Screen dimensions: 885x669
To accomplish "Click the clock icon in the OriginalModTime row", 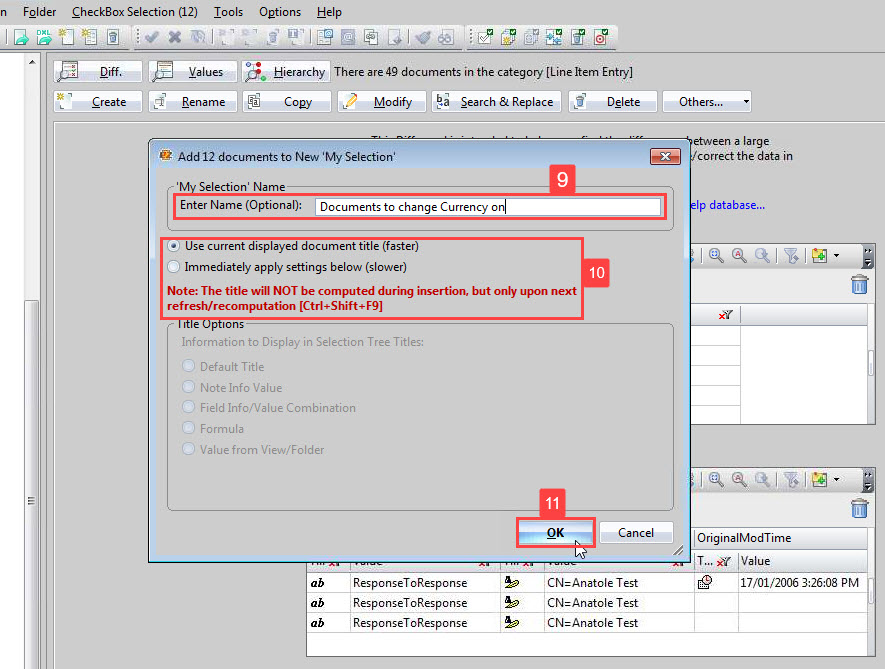I will (705, 582).
